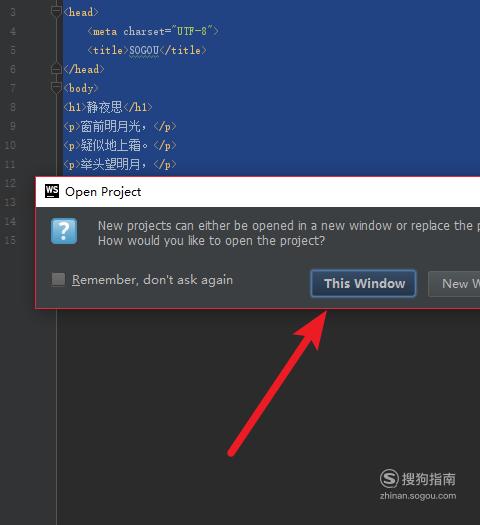Click the Sogou S logo watermark
Viewport: 480px width, 525px height.
tap(389, 478)
